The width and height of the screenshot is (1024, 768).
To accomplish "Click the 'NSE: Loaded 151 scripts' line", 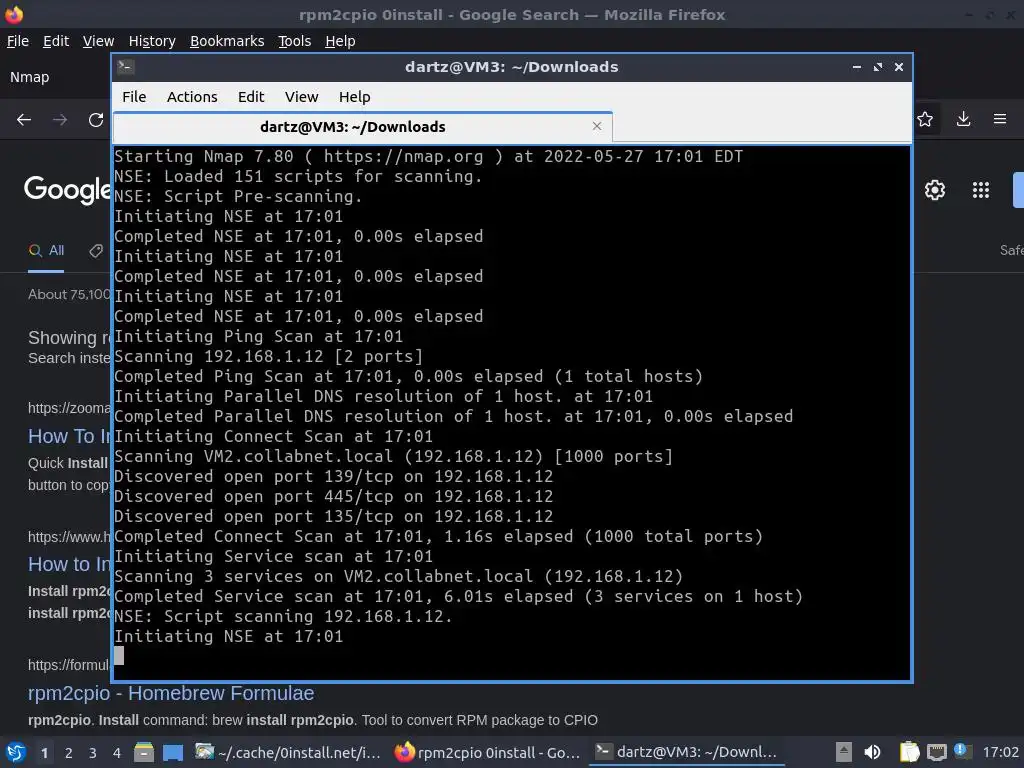I will (298, 176).
